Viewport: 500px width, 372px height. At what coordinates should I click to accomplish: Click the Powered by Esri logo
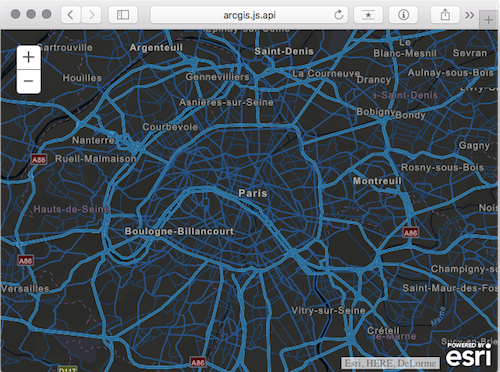(x=469, y=355)
